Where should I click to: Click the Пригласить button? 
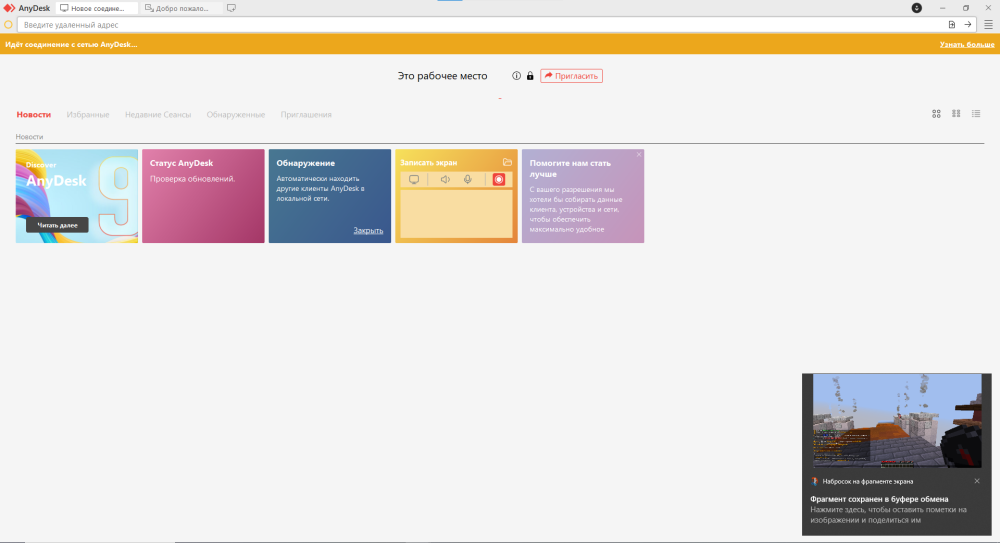coord(571,76)
